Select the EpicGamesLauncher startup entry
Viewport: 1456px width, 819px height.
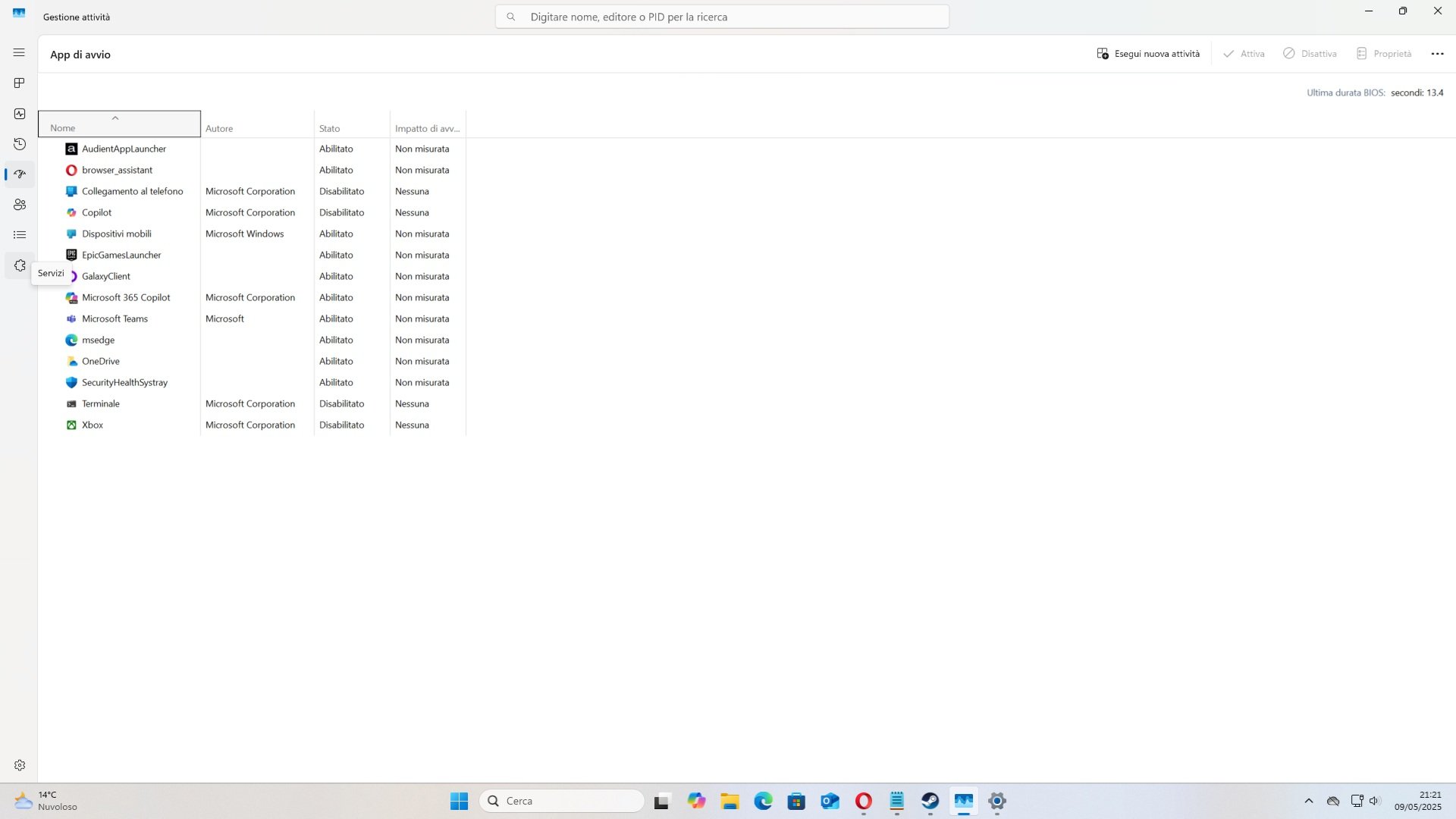[x=121, y=255]
